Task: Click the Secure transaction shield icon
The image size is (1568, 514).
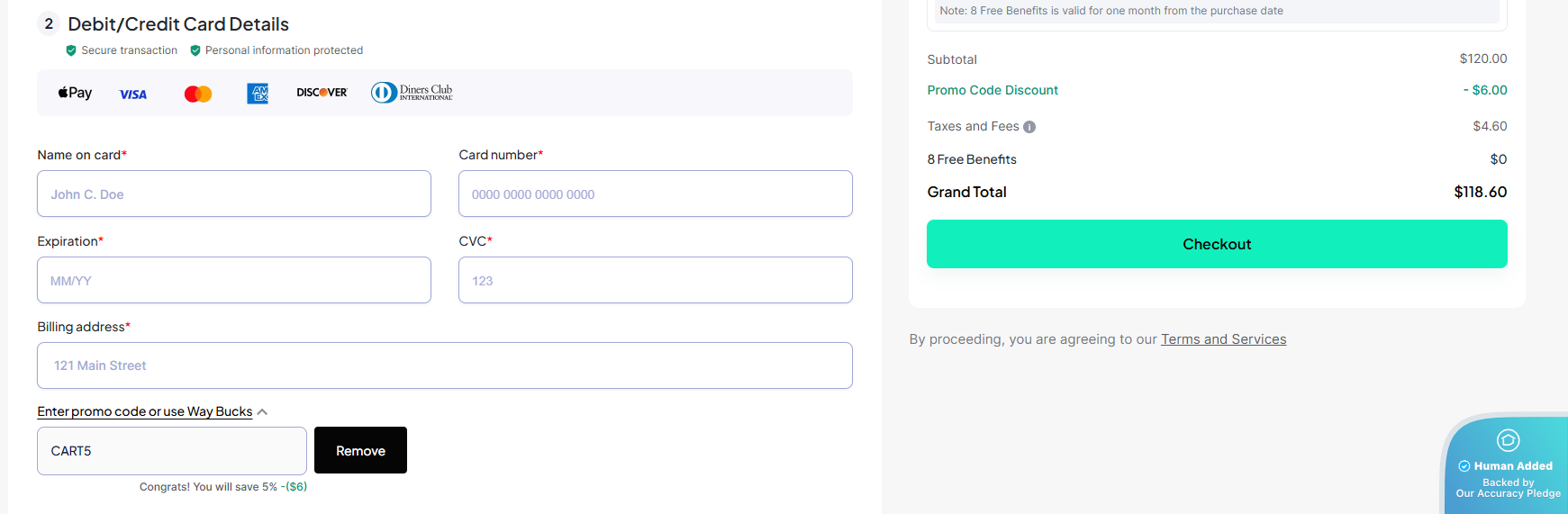Action: (x=71, y=50)
